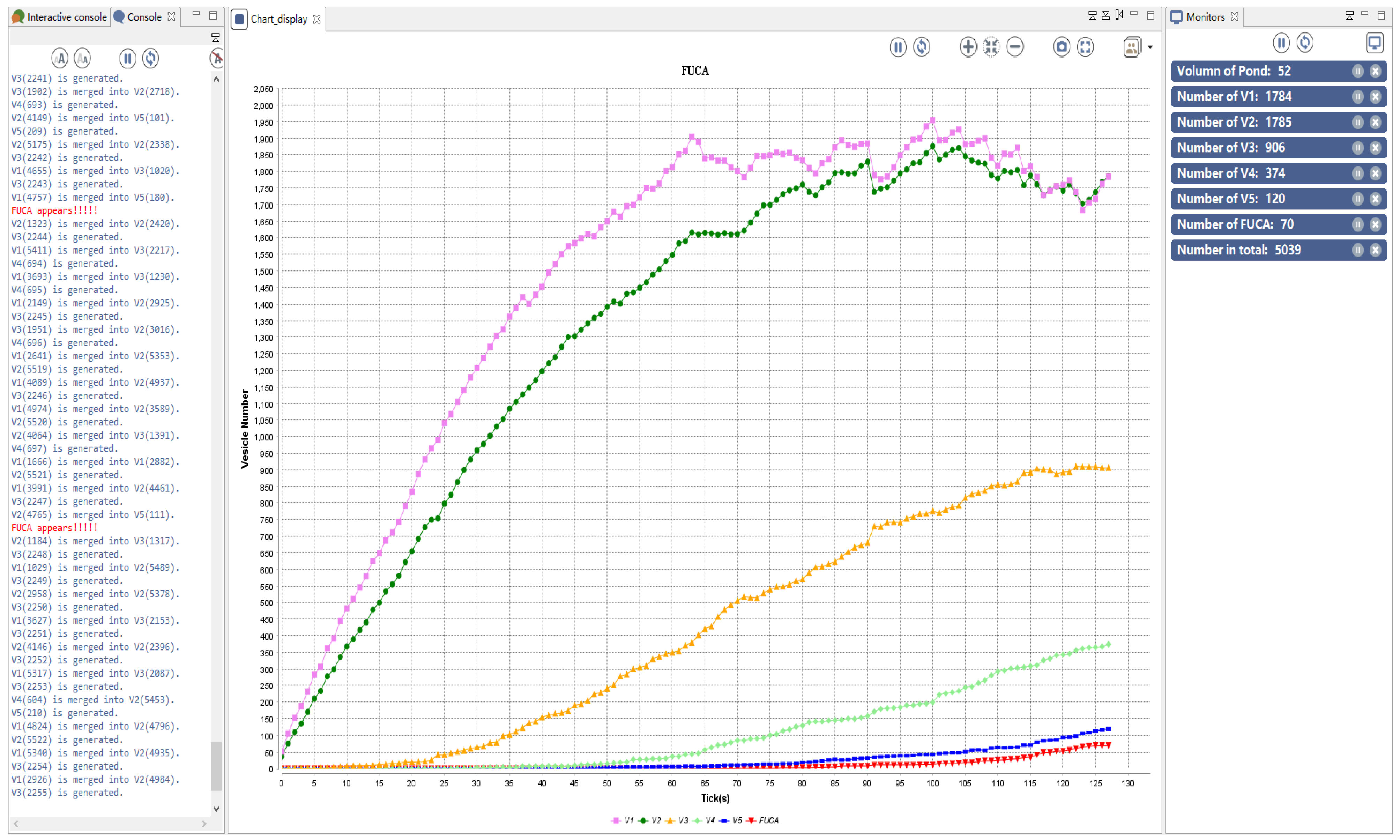Pause the Number of FUCA monitor
The image size is (1400, 840).
click(x=1358, y=224)
